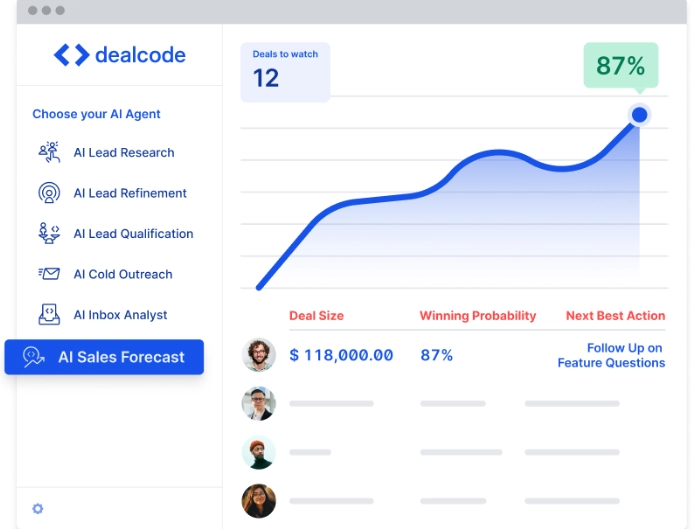The image size is (691, 529).
Task: Click the Choose your AI Agent heading
Action: pos(97,114)
